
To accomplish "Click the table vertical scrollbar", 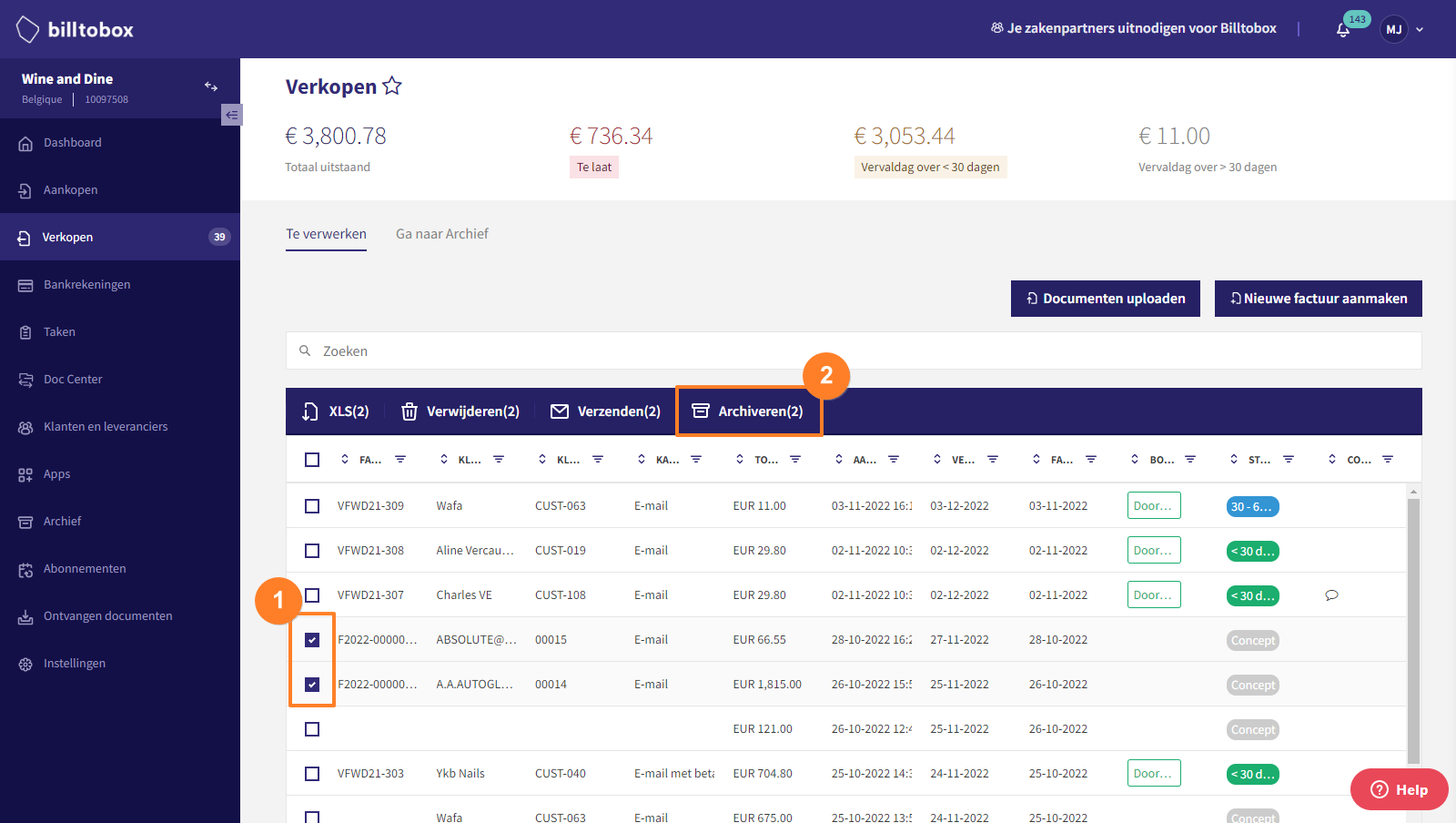I will [1413, 628].
